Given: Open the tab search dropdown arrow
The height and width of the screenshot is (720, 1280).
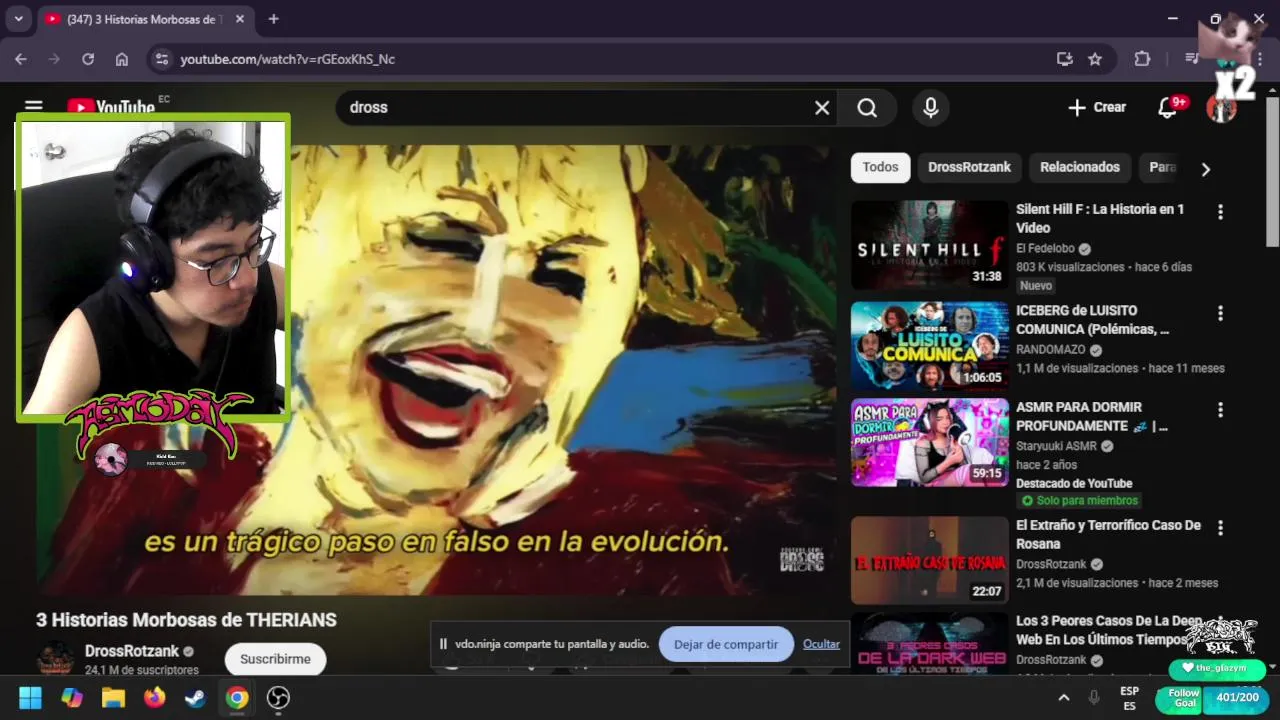Looking at the screenshot, I should (18, 19).
